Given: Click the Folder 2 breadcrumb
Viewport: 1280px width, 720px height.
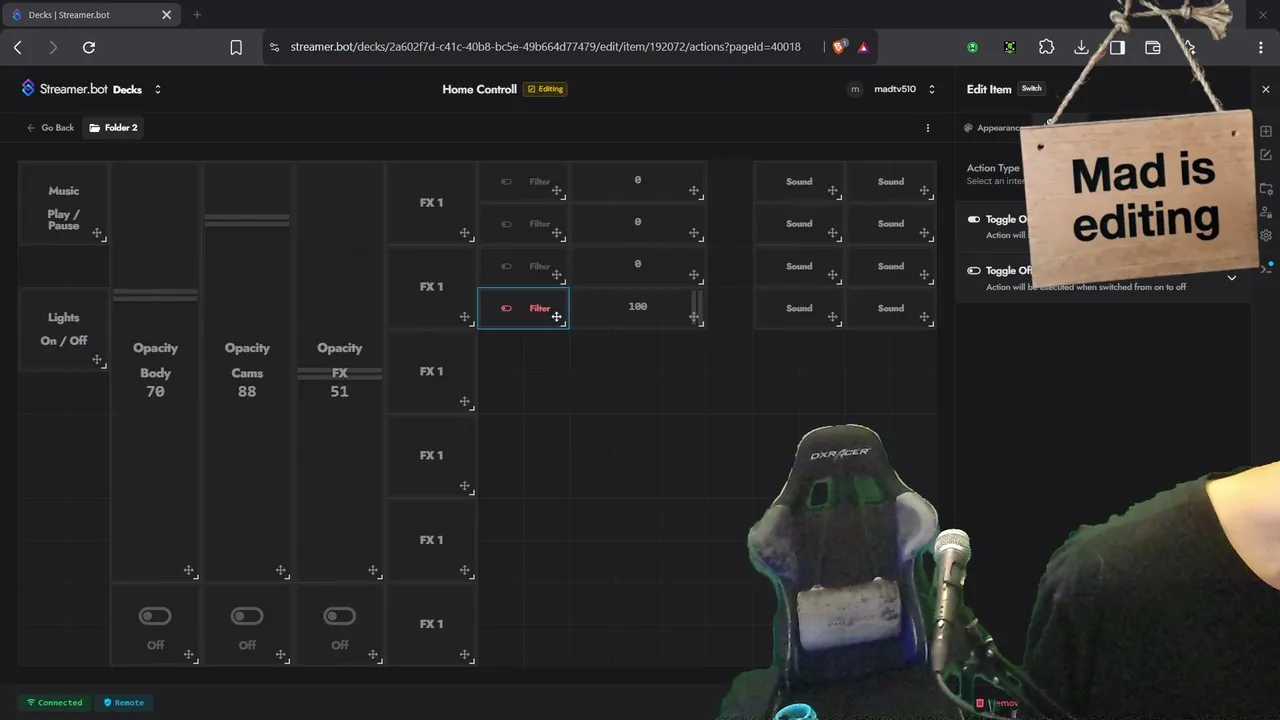Looking at the screenshot, I should point(113,128).
